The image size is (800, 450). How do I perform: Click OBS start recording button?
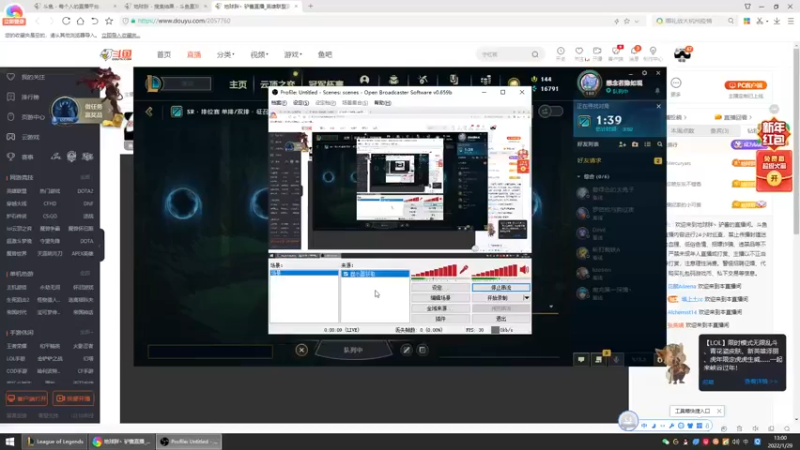[497, 297]
